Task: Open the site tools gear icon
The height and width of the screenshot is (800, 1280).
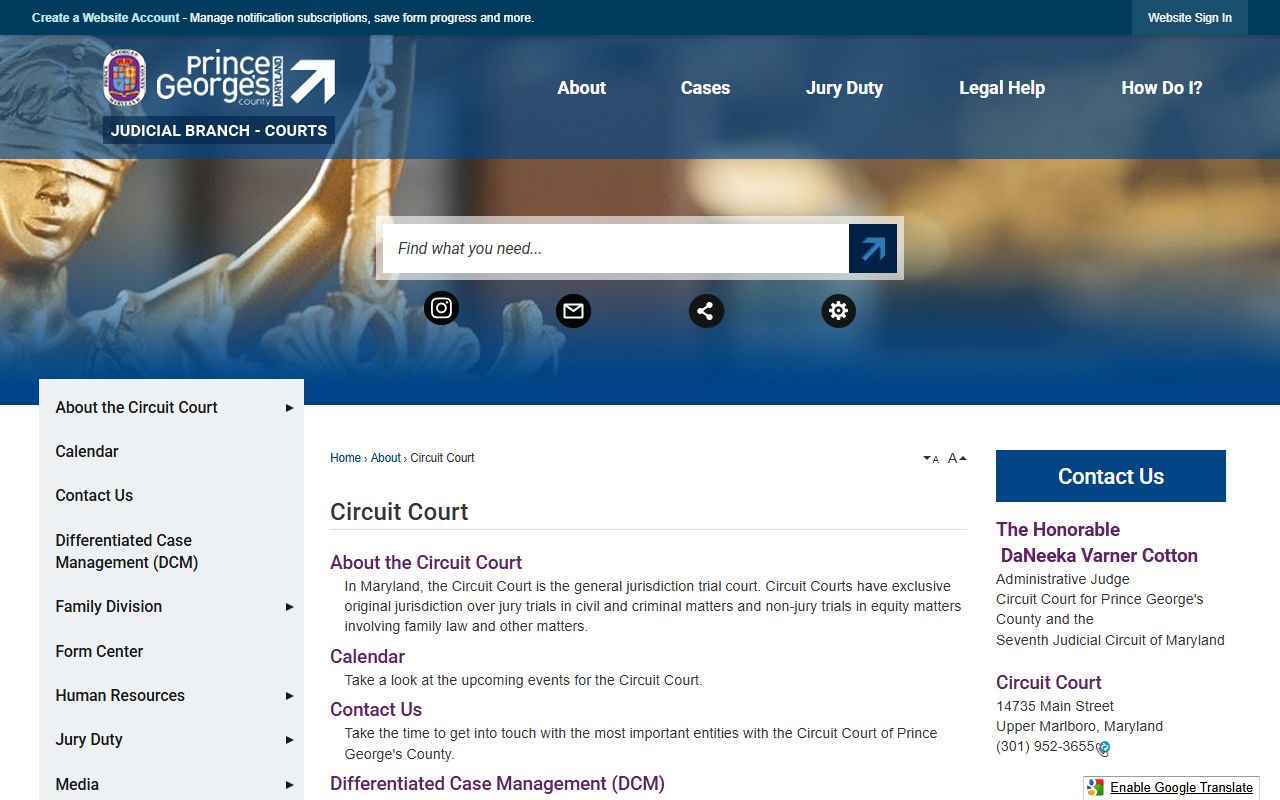Action: 838,311
